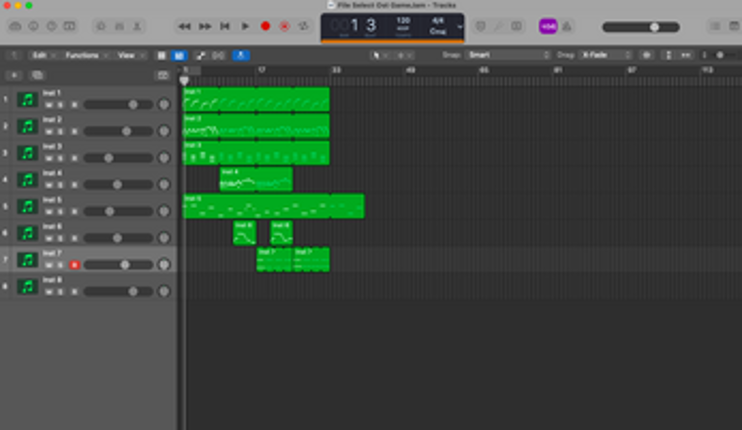Open the Edit menu in tracks area
This screenshot has height=430, width=742.
(x=40, y=55)
